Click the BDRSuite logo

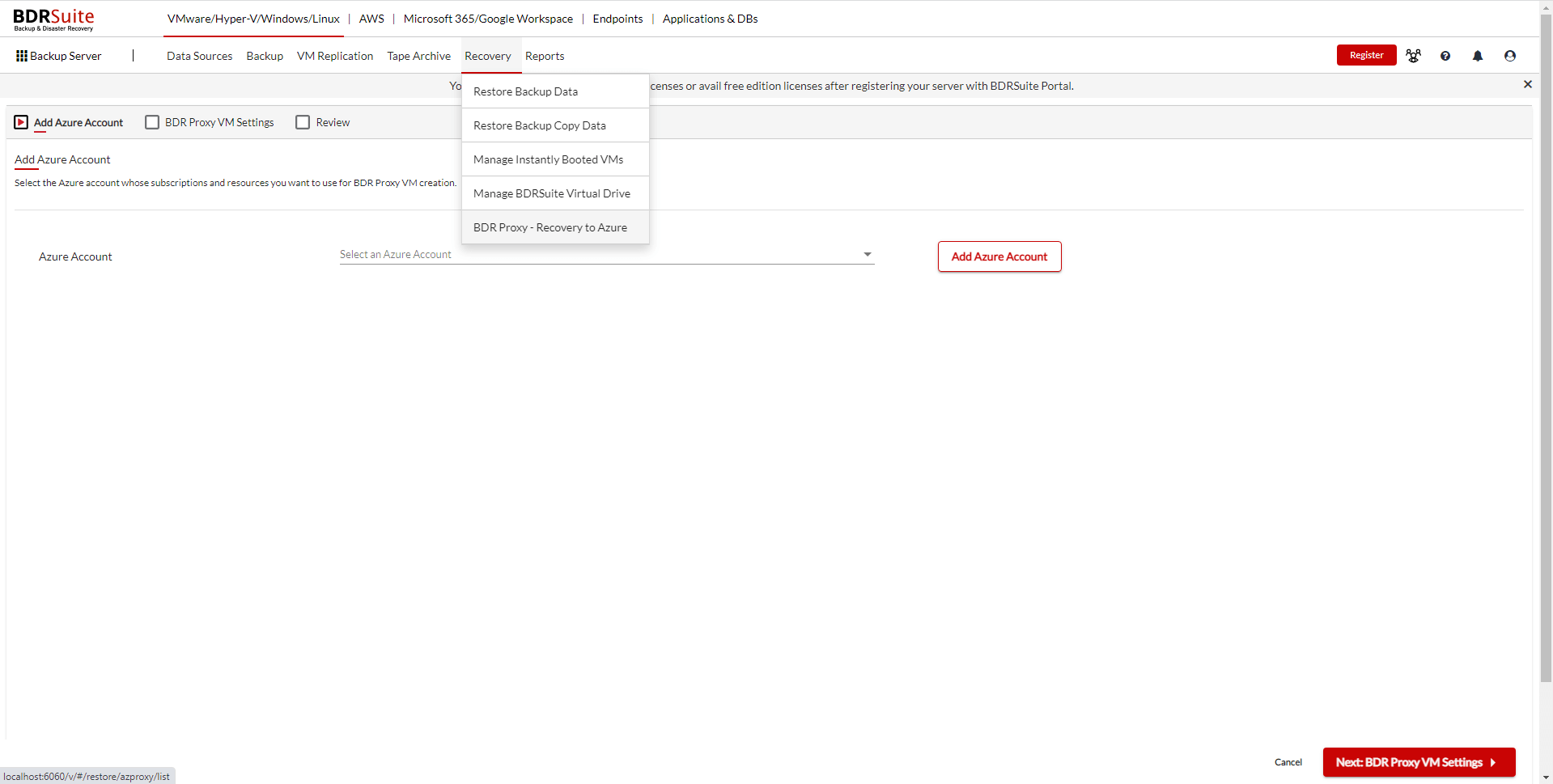[53, 19]
